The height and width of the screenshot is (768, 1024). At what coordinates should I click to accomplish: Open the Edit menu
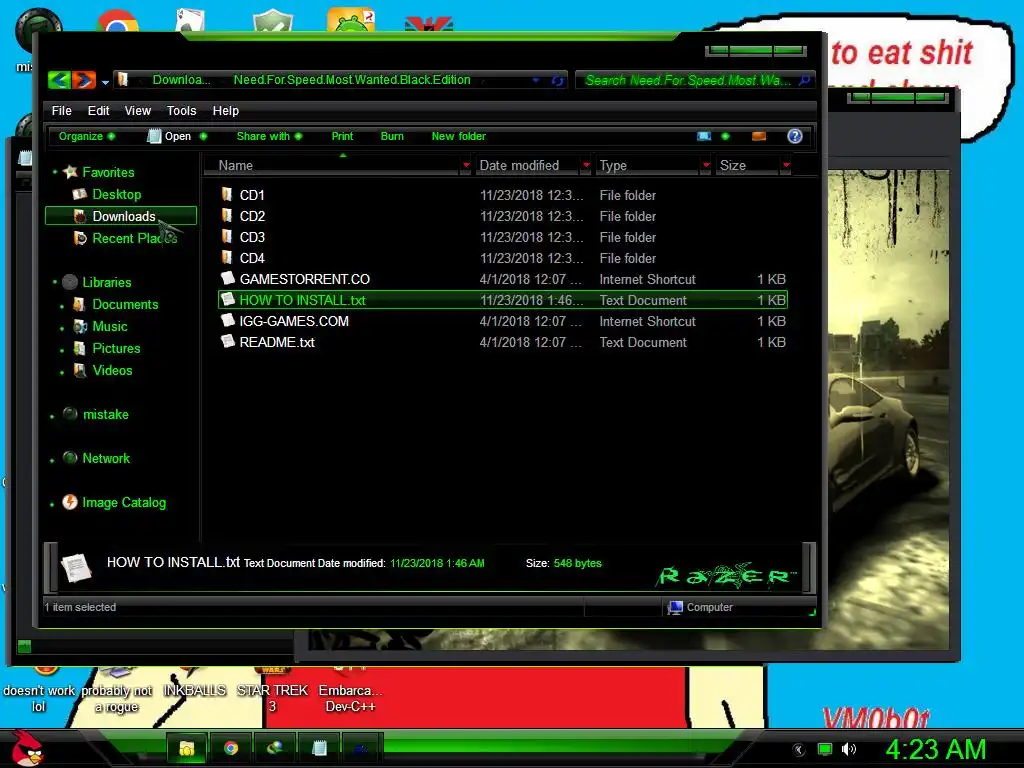click(x=99, y=110)
